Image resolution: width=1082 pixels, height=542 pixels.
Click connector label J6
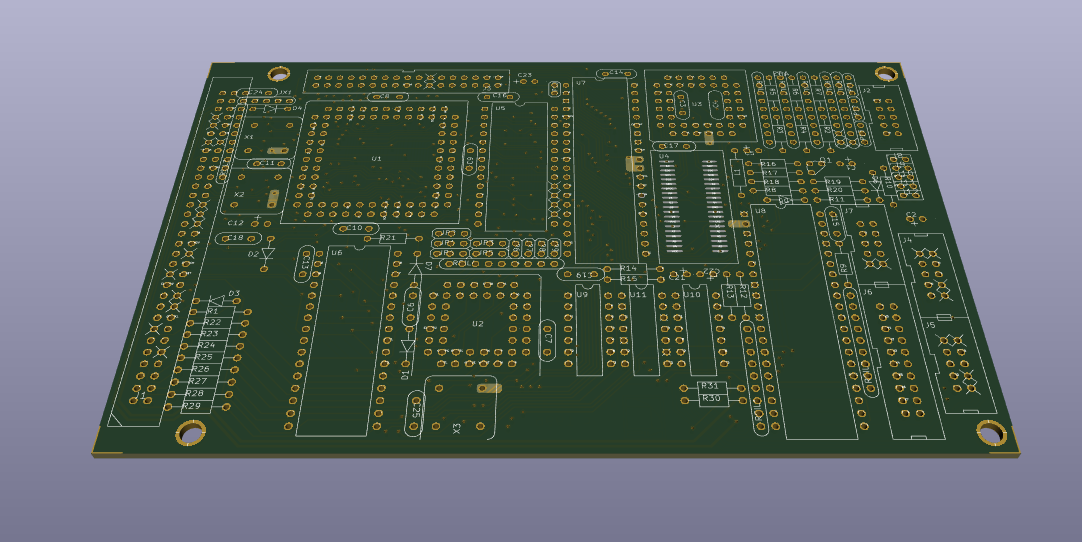click(867, 292)
